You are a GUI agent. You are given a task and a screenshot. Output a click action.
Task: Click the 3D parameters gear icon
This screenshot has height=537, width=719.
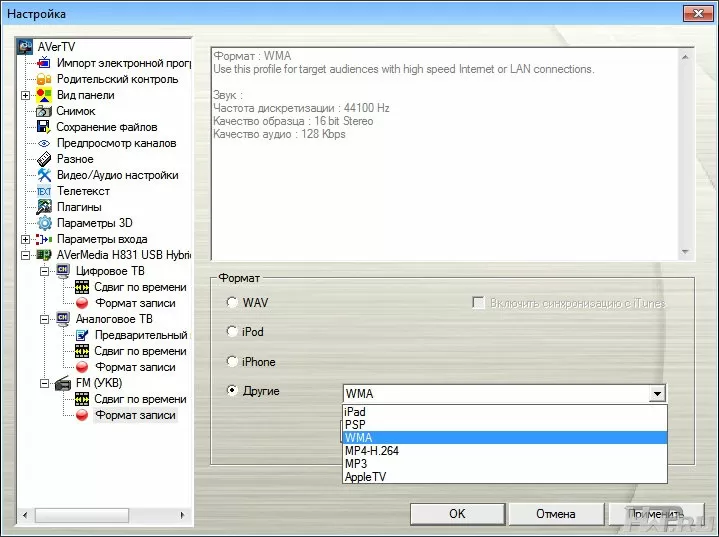(x=44, y=223)
